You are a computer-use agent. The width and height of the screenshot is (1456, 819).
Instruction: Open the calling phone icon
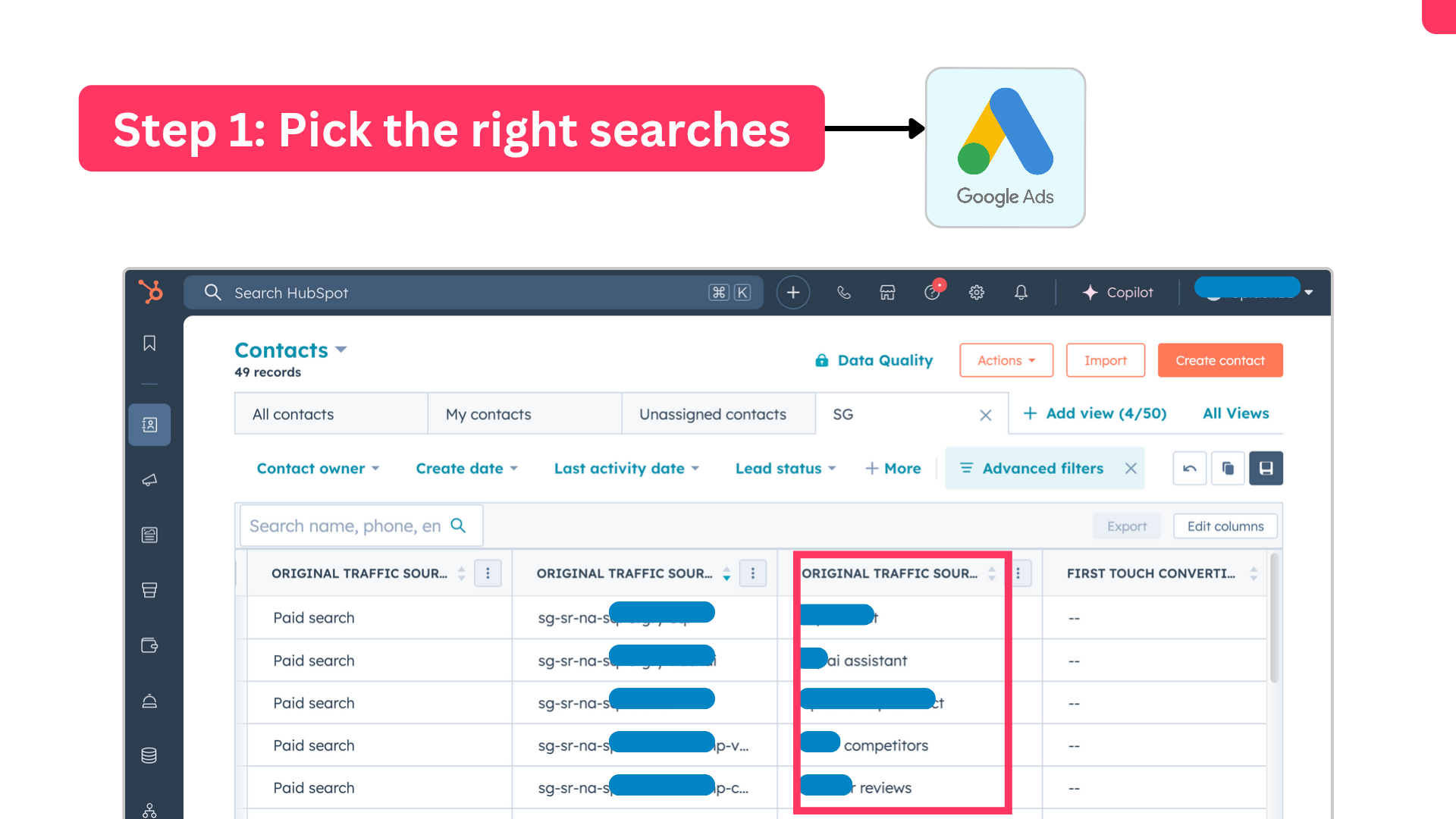pos(844,293)
